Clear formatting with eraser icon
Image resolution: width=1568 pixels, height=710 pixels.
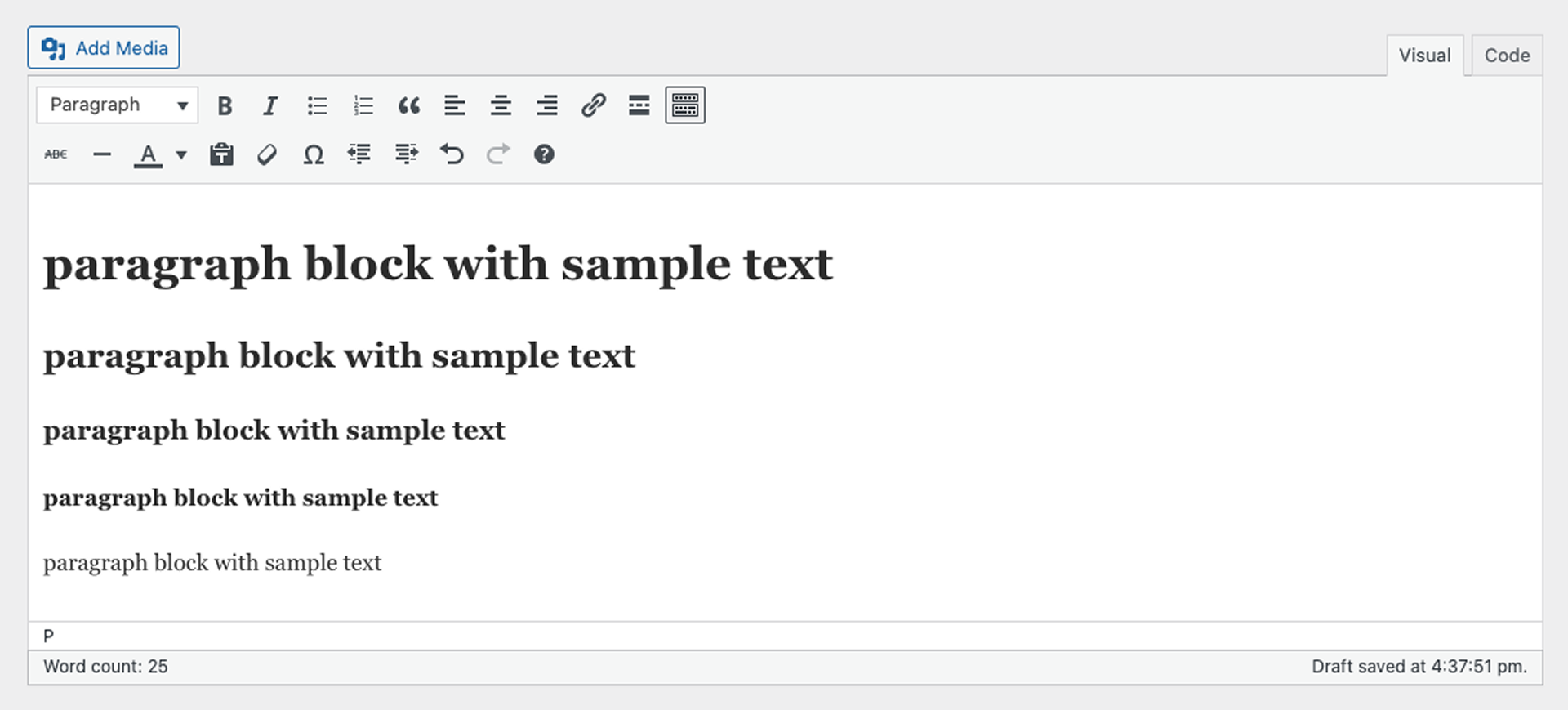(x=267, y=154)
